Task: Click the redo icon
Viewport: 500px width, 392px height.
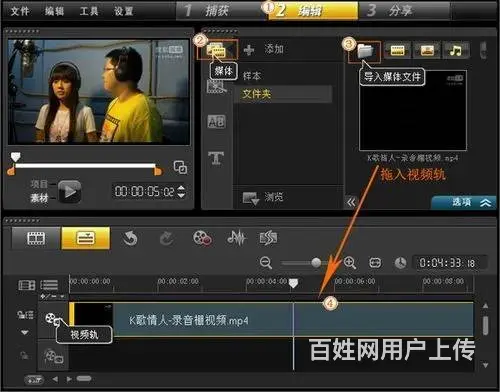Action: pos(166,239)
